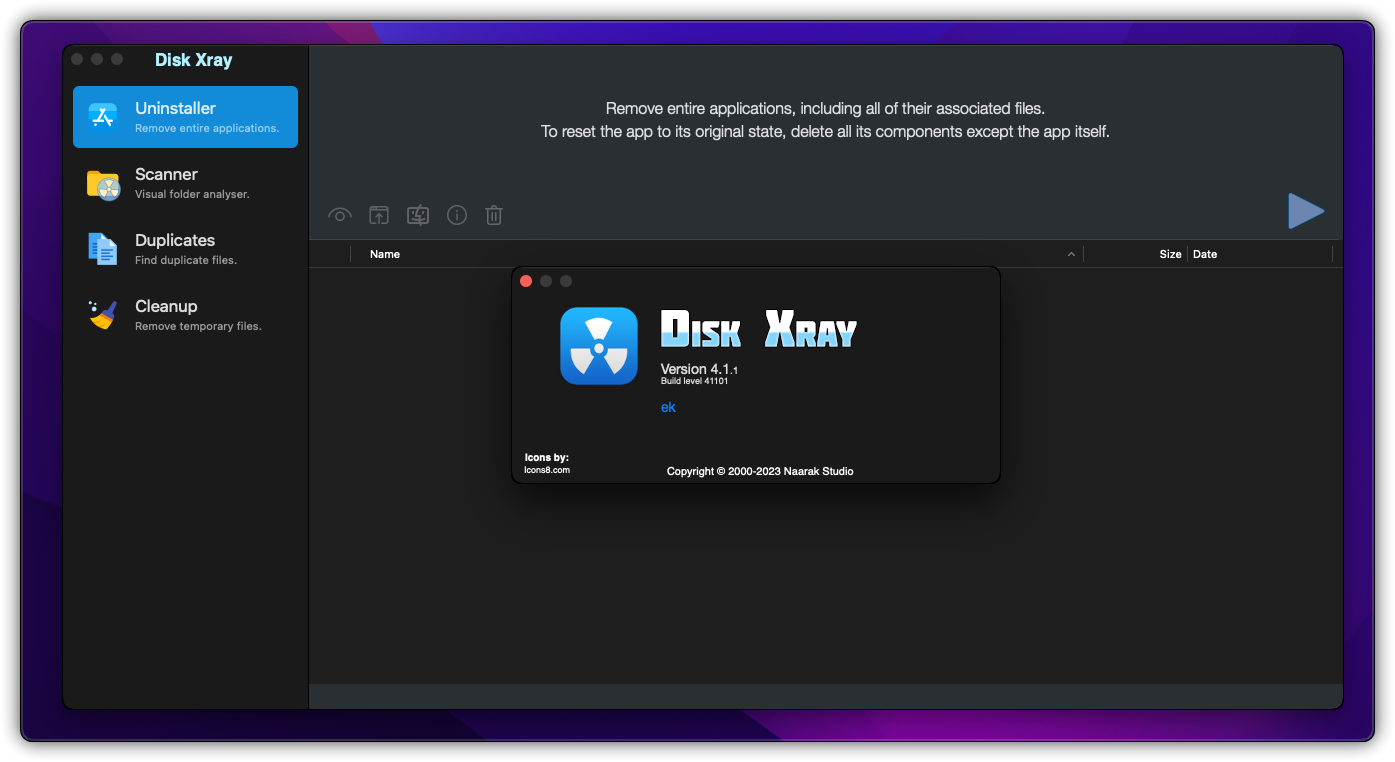Open Icons8.com credit link
The width and height of the screenshot is (1395, 762).
pyautogui.click(x=547, y=470)
